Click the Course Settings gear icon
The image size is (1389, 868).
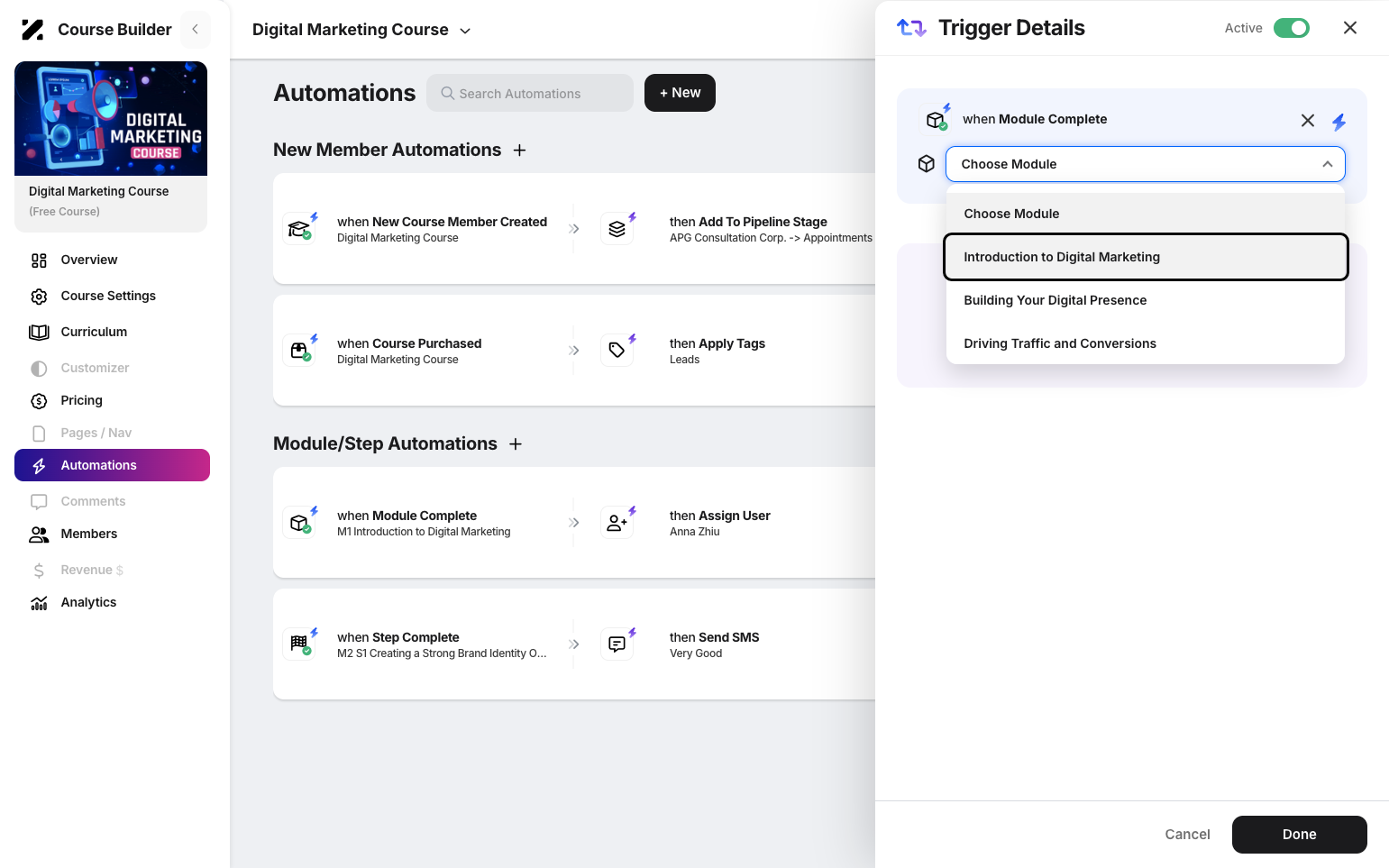click(x=39, y=297)
